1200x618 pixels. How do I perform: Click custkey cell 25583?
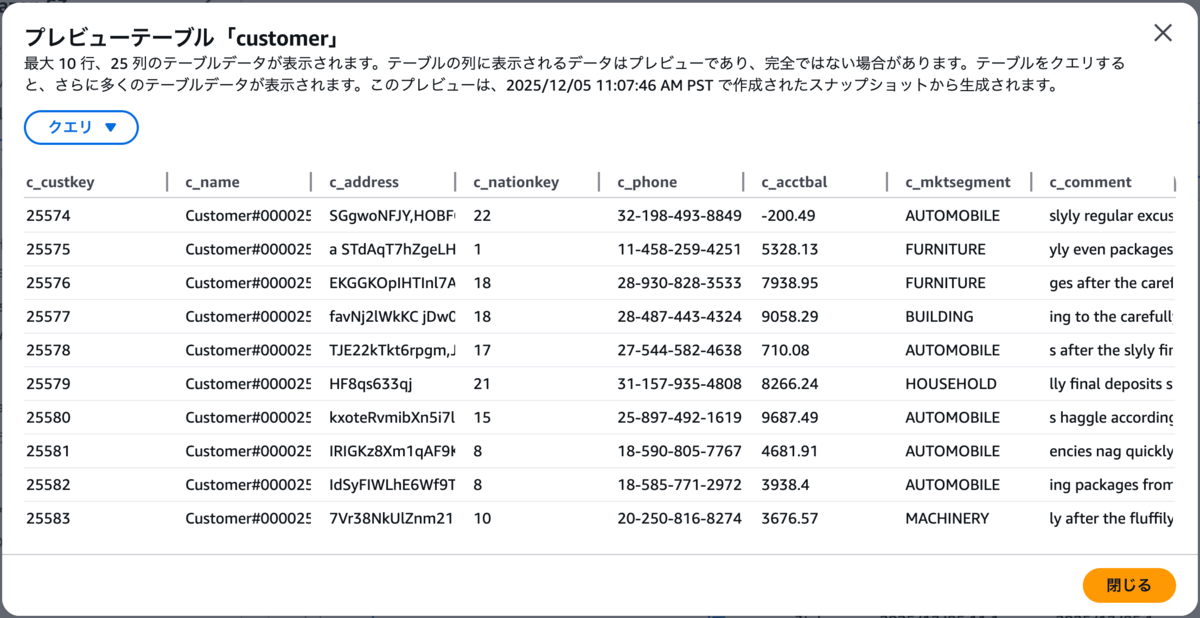pos(48,518)
